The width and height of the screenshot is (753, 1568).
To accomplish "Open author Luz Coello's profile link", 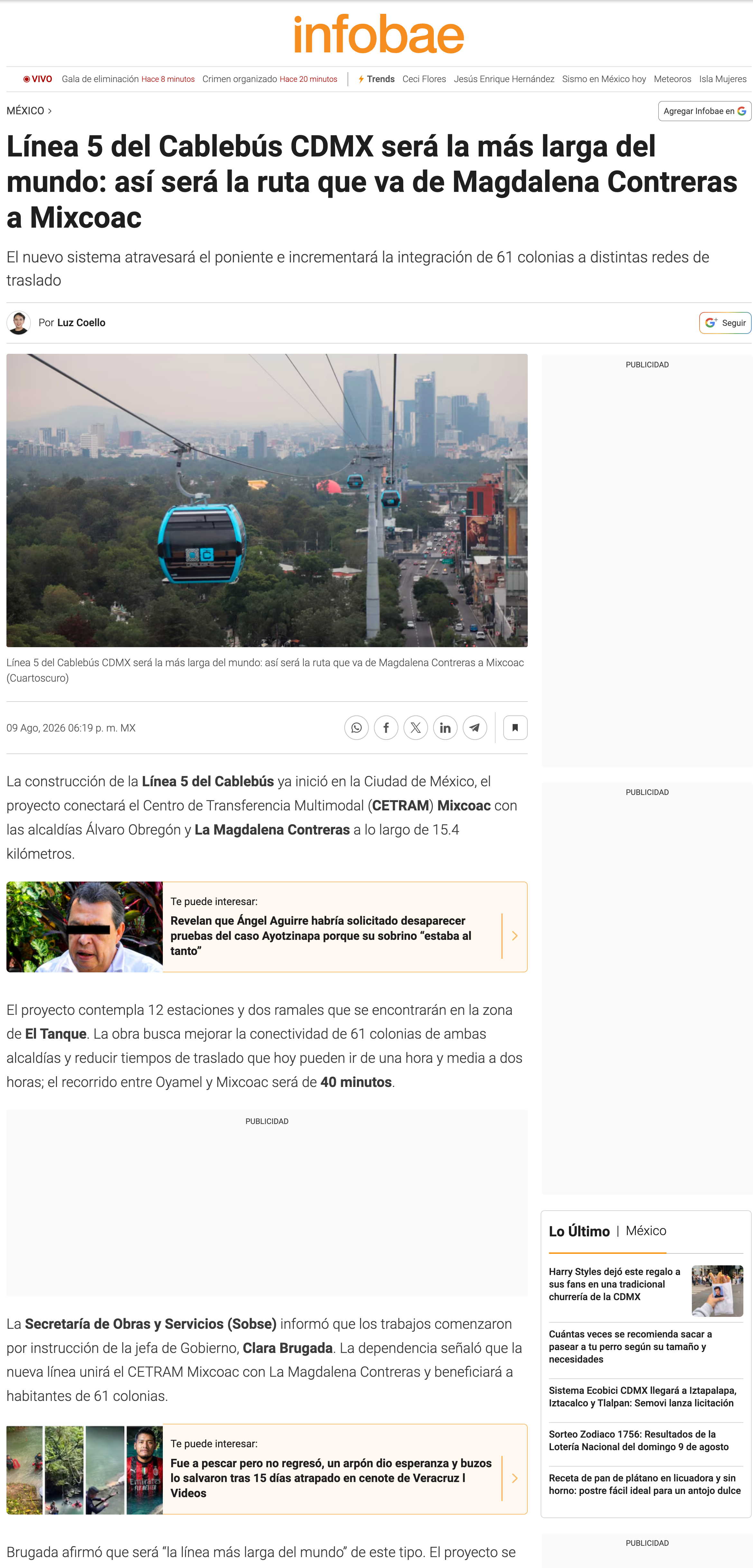I will (x=81, y=323).
